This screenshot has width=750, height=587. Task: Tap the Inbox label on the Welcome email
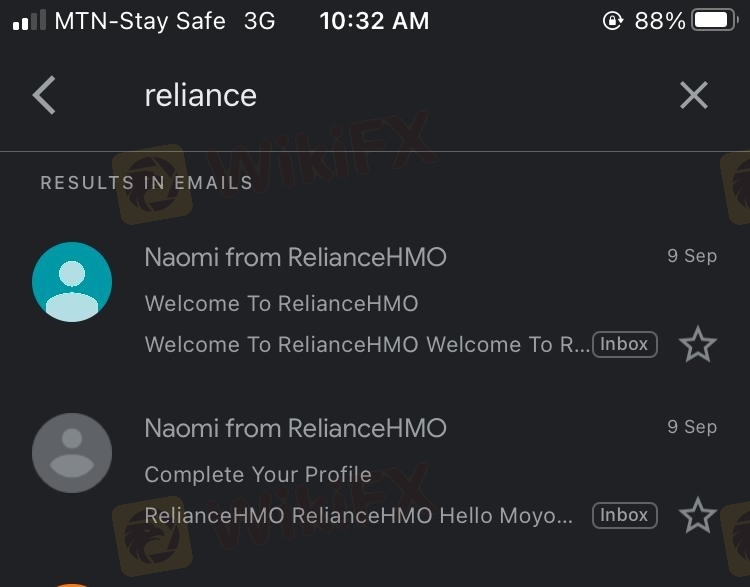pyautogui.click(x=624, y=344)
